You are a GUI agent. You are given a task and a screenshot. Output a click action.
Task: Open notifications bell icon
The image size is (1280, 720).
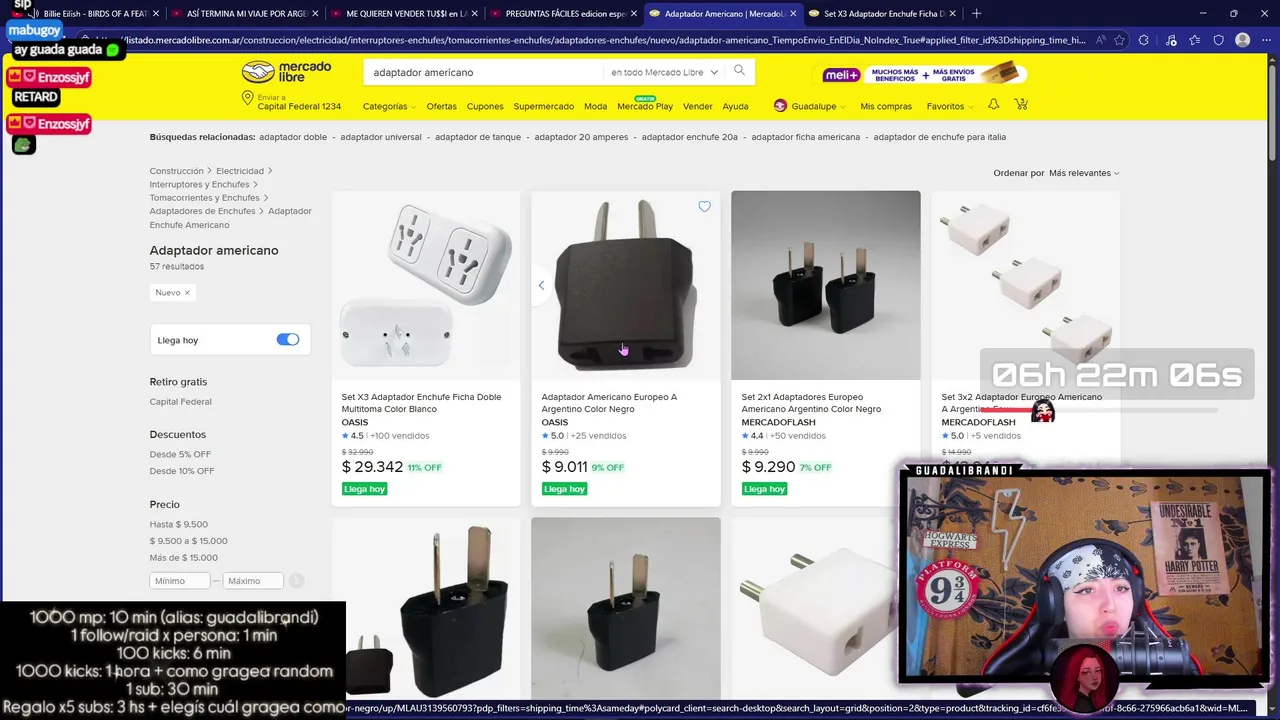point(993,105)
